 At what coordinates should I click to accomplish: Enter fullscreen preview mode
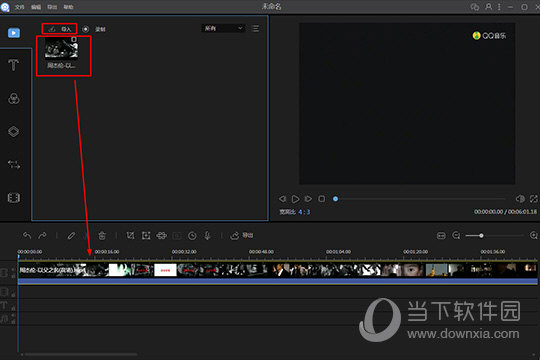coord(533,199)
